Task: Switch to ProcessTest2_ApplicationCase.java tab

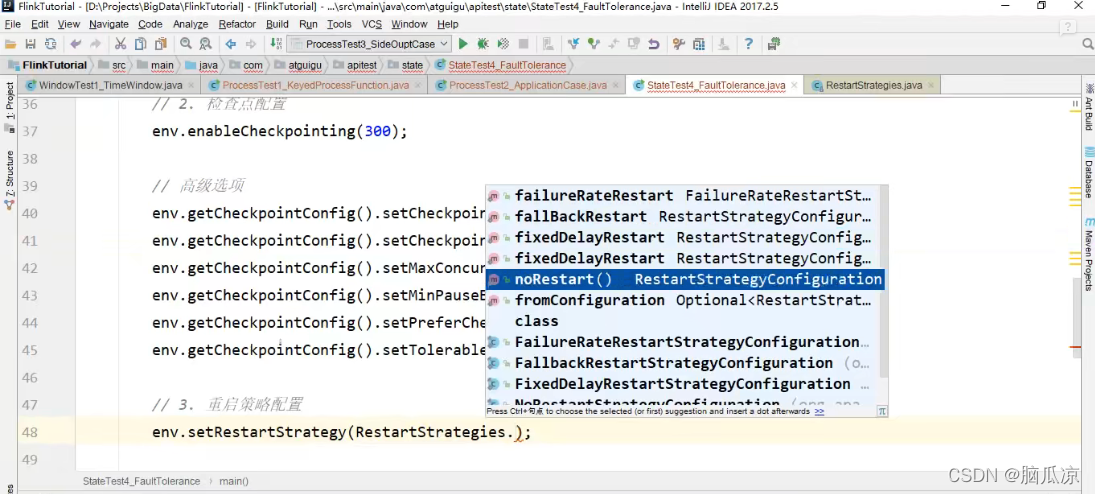Action: 527,85
